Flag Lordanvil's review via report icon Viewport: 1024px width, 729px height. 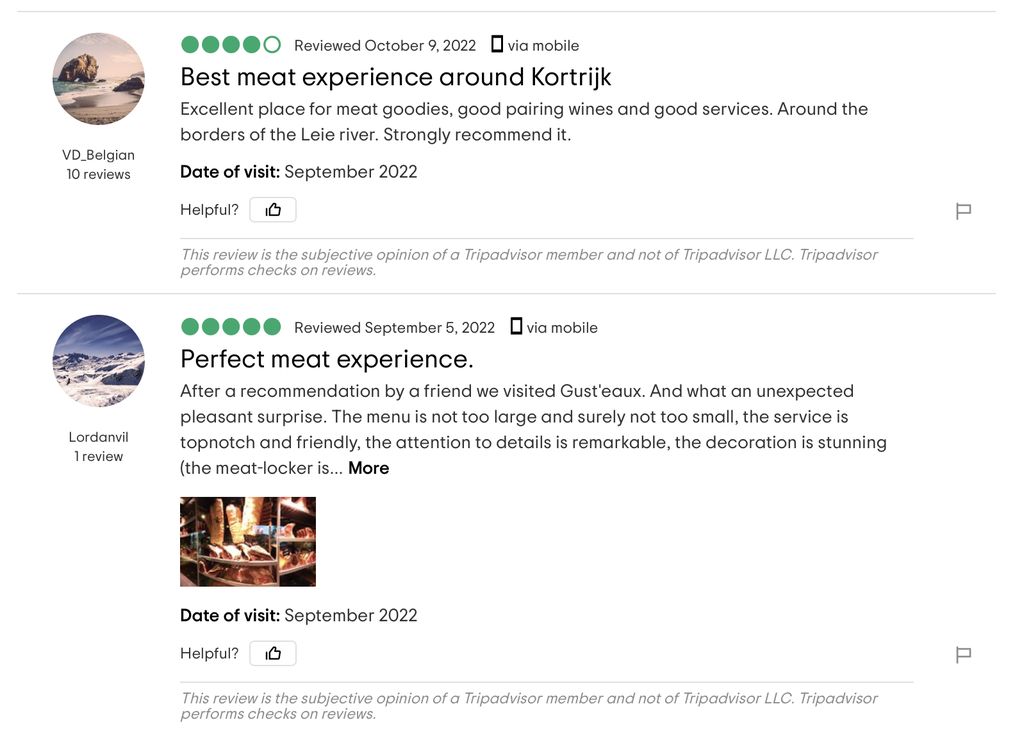coord(963,655)
